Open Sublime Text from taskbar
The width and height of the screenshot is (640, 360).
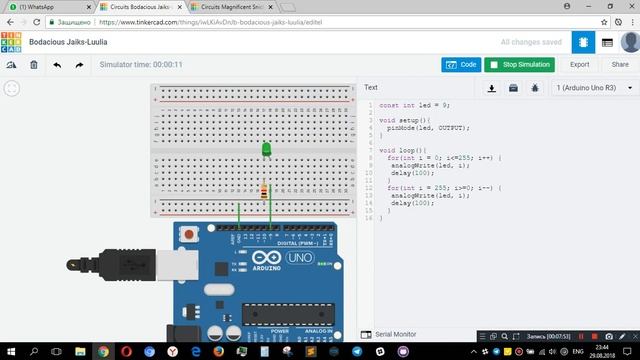311,351
